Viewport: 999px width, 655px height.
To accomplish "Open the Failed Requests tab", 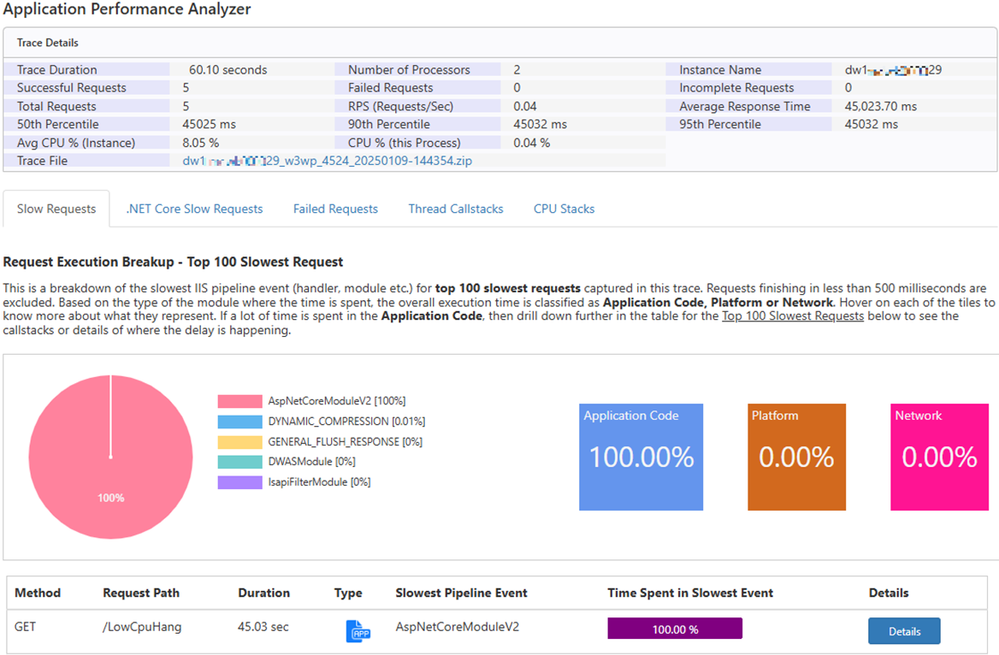I will [x=335, y=209].
